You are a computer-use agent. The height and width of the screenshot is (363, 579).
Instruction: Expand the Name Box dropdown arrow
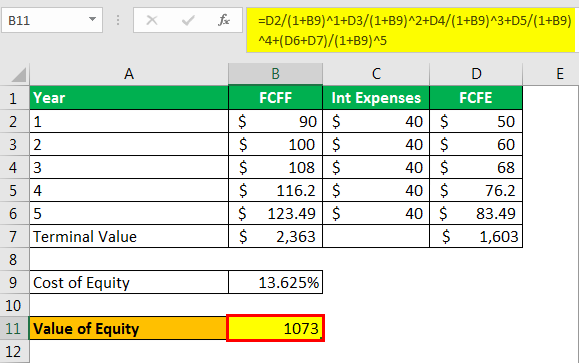pyautogui.click(x=92, y=19)
